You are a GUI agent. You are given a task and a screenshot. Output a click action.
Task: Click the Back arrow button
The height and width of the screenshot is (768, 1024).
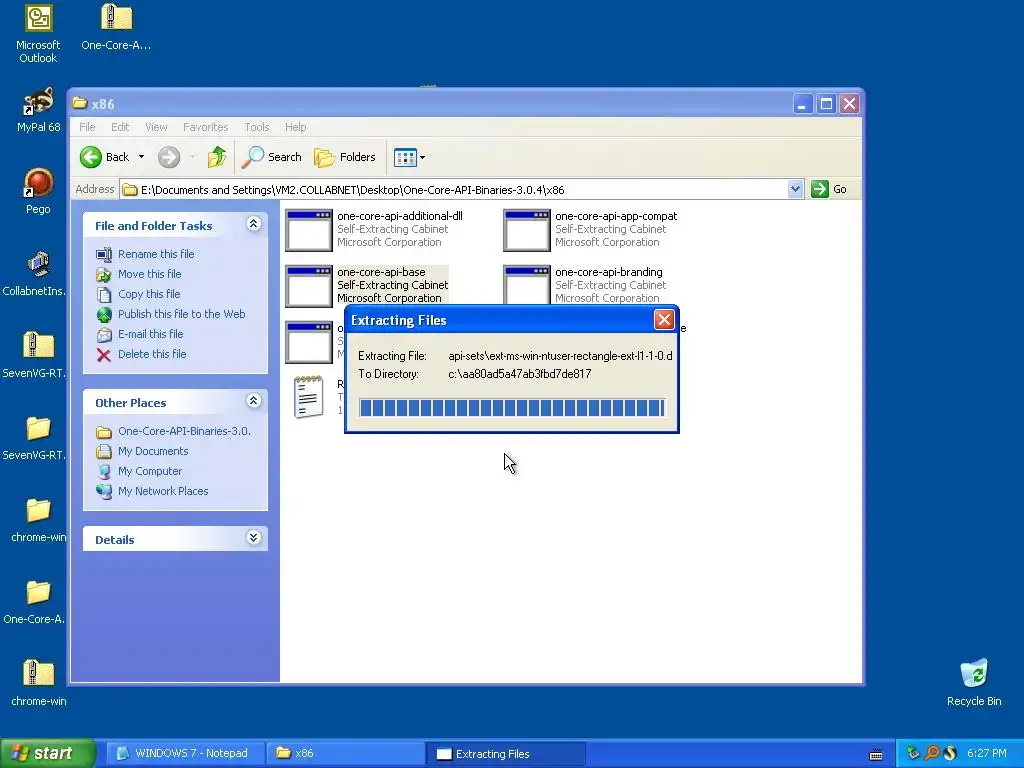[105, 157]
